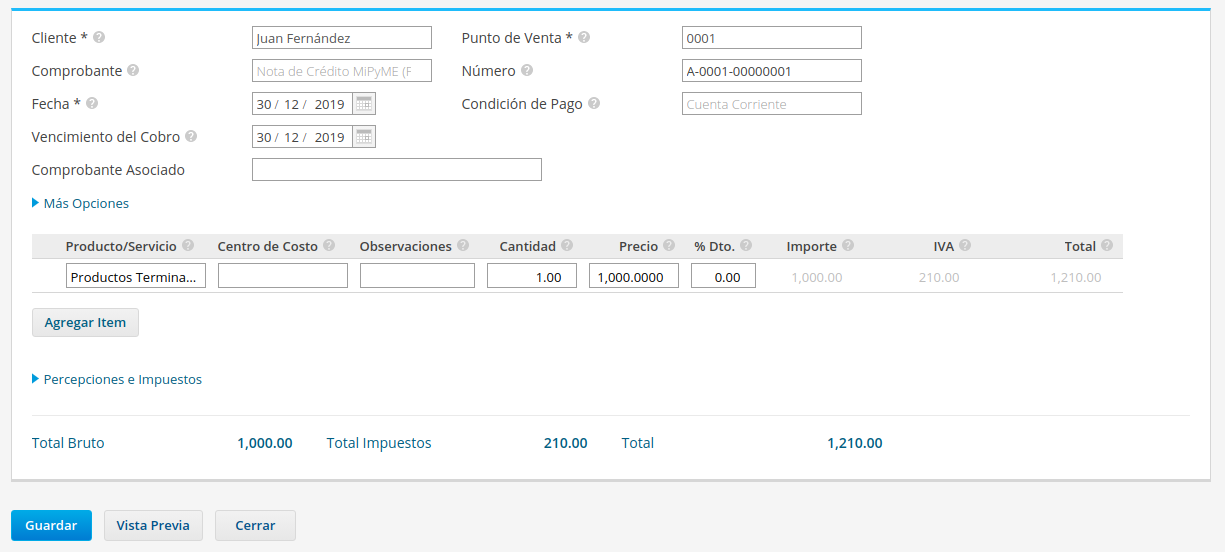Click the Fecha date input
Screen dimensions: 1225x552
point(302,104)
